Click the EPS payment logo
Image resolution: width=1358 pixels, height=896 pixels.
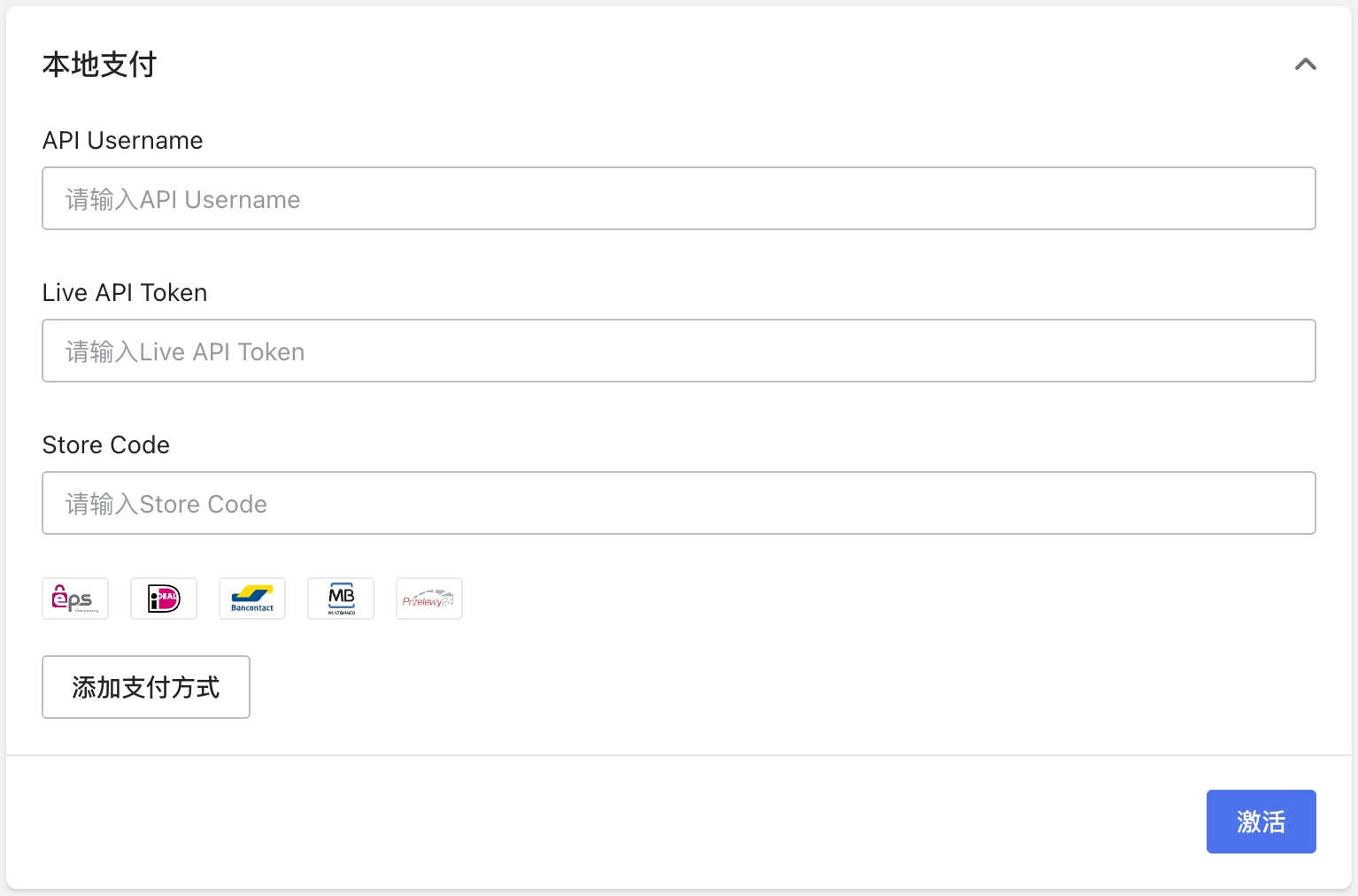point(75,599)
